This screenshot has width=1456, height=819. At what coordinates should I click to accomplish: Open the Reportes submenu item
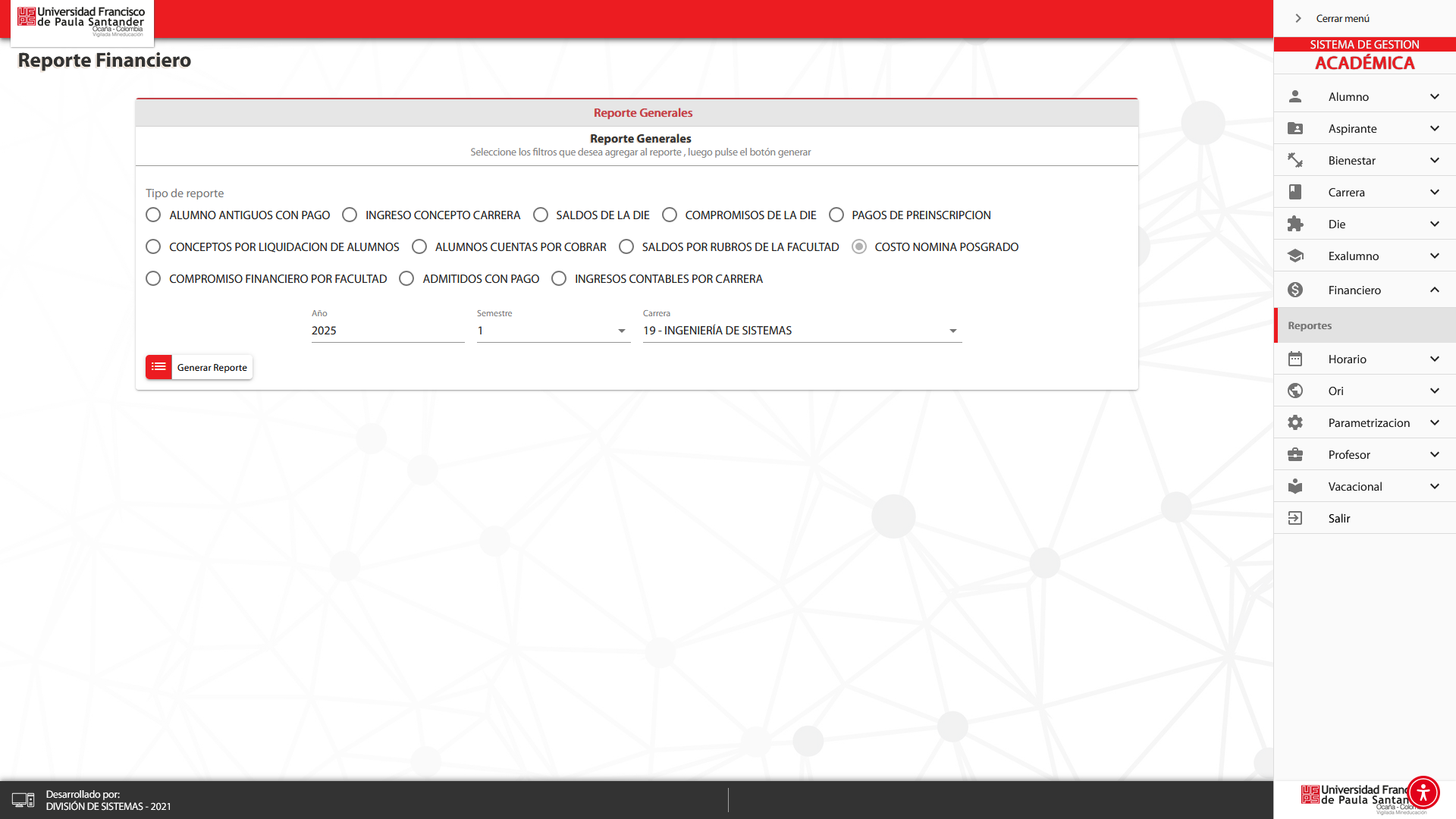[x=1310, y=325]
